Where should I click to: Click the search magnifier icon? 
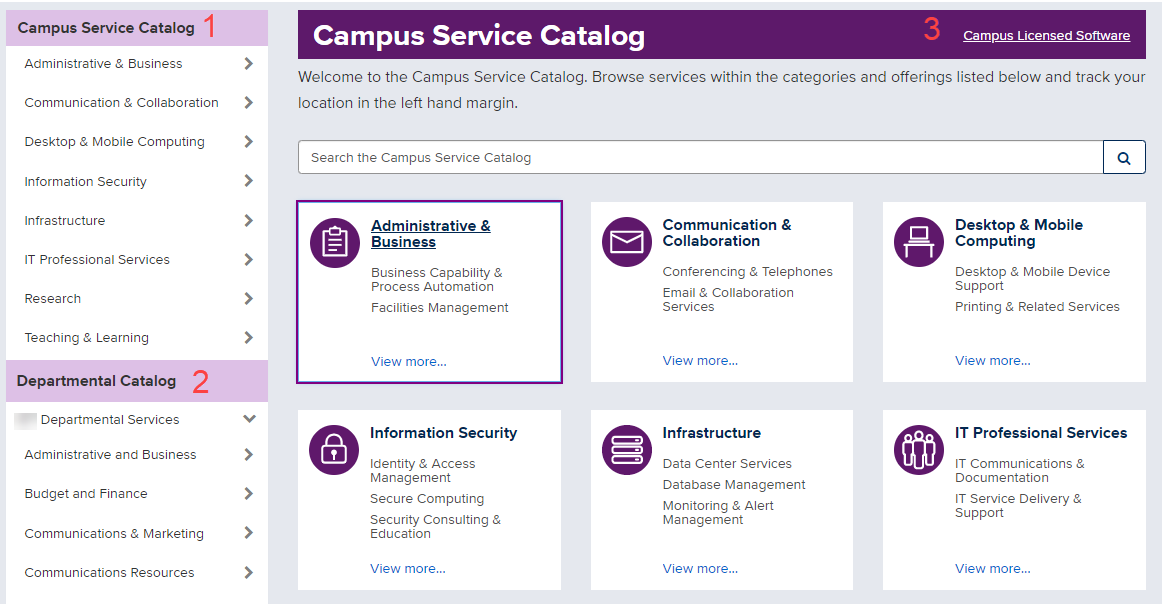pyautogui.click(x=1124, y=157)
